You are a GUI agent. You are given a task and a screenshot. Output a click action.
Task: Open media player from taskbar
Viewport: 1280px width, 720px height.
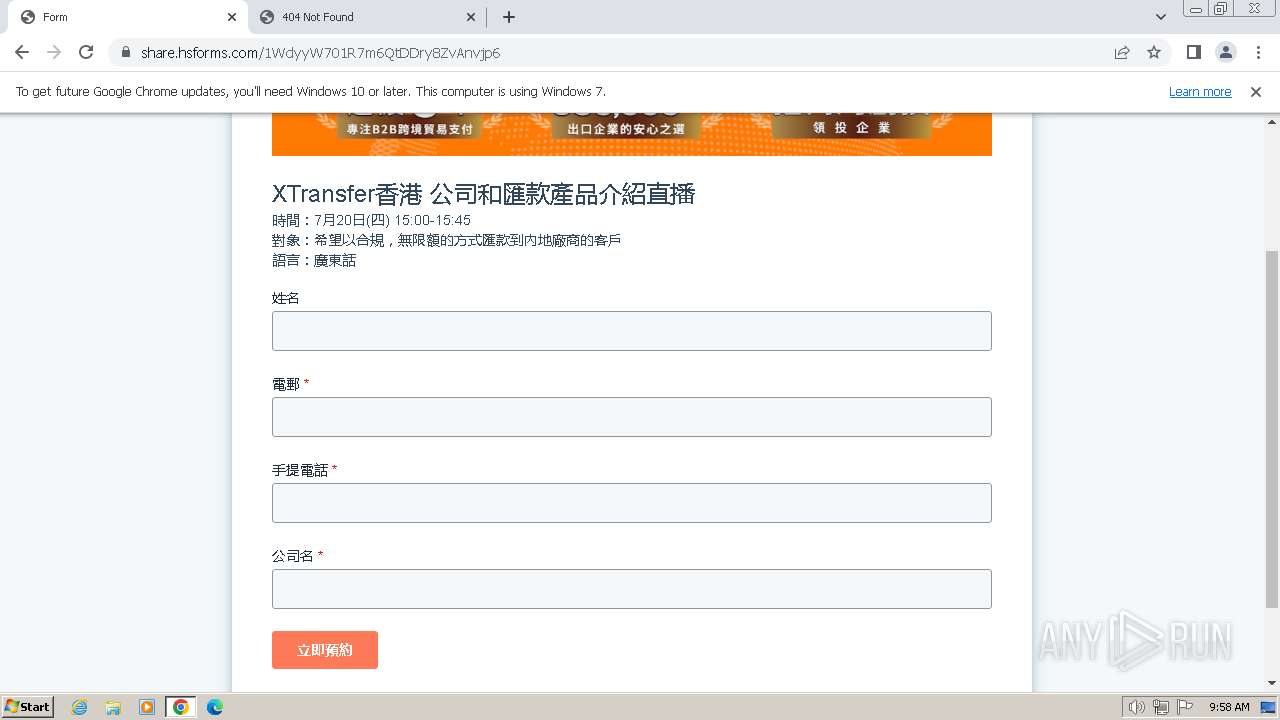(x=147, y=707)
